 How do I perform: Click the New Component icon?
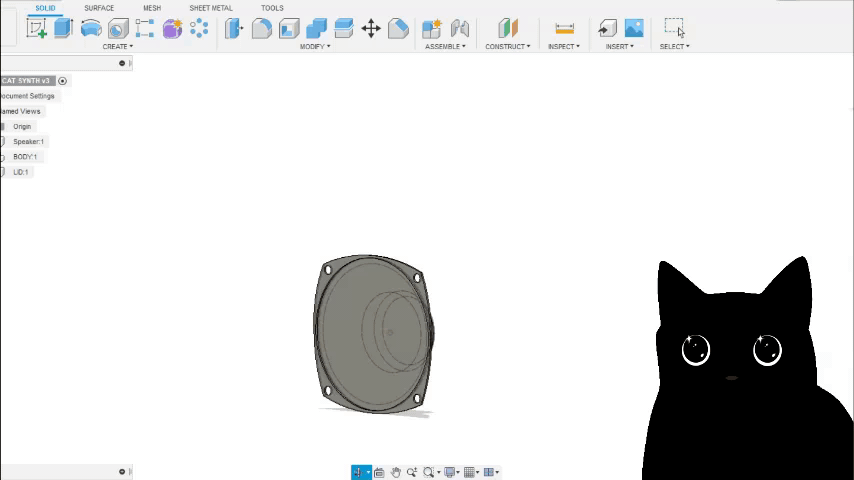(432, 28)
